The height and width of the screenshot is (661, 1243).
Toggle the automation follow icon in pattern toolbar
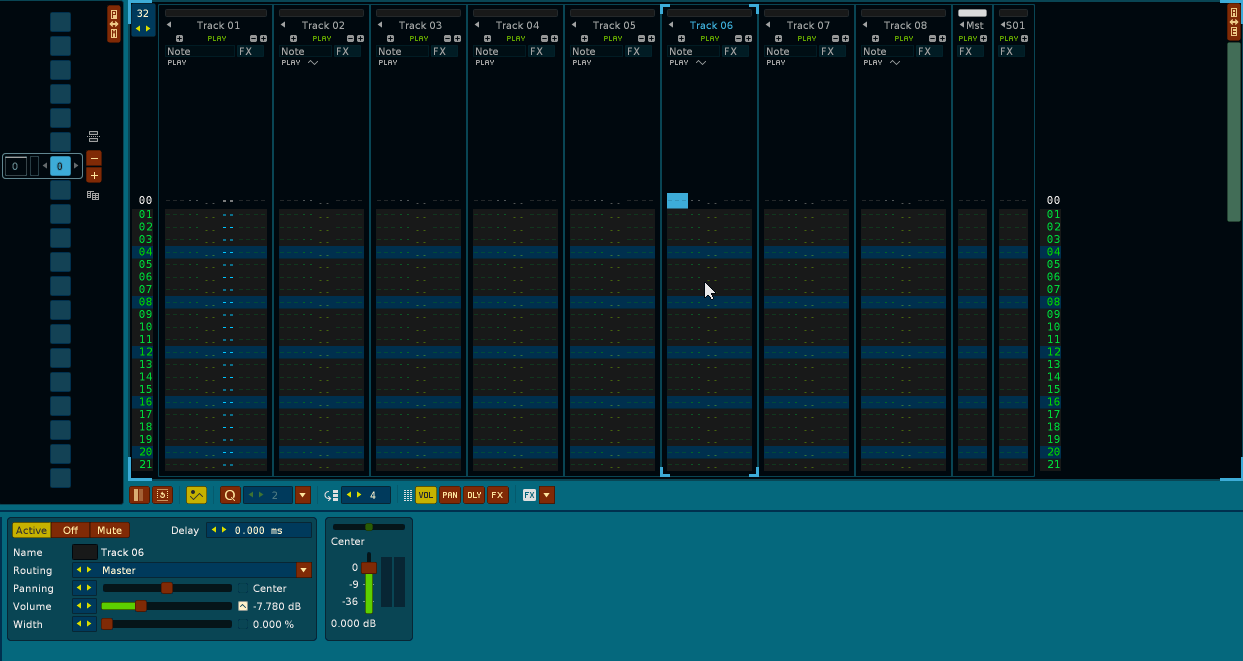coord(196,495)
